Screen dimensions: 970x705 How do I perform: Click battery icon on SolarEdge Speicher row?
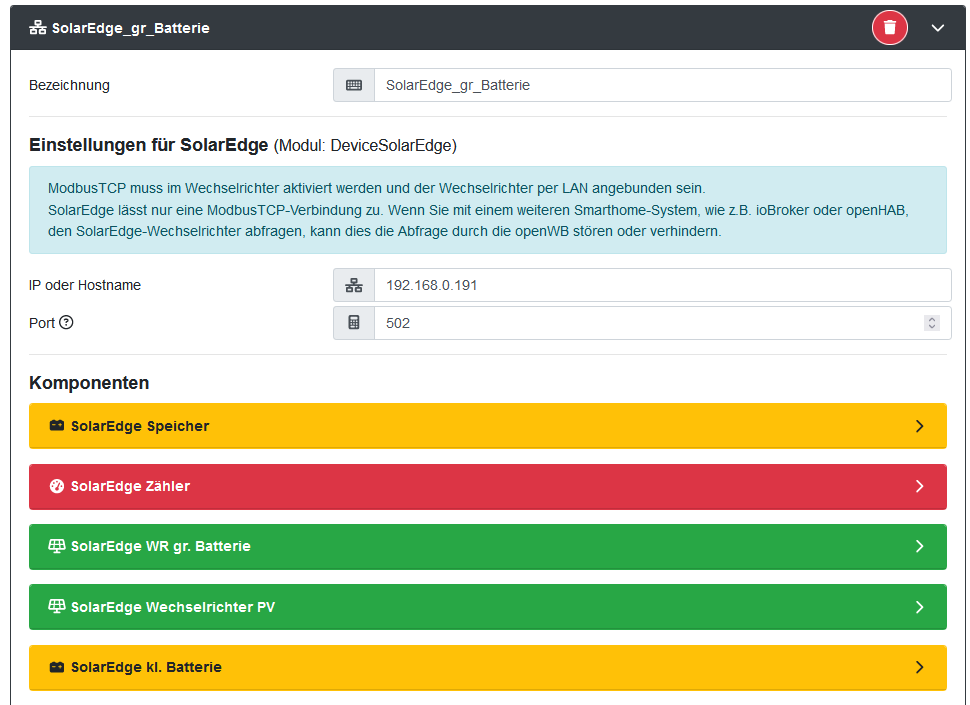[57, 425]
